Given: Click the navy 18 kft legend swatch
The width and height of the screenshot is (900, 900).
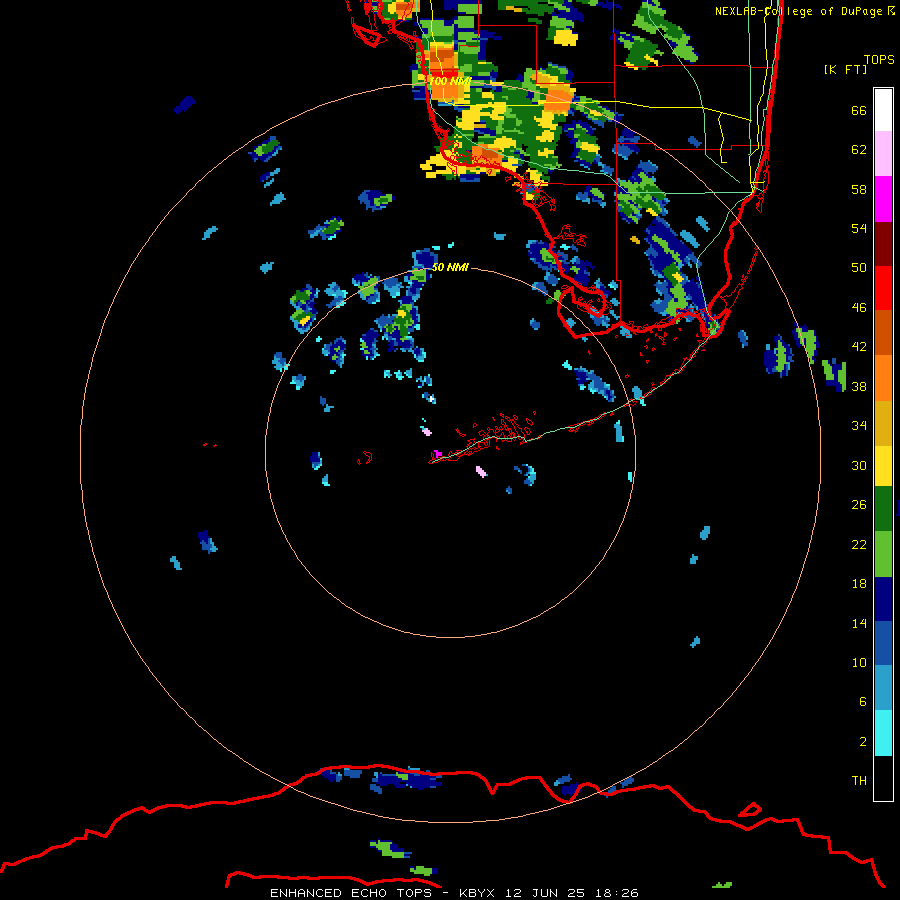Looking at the screenshot, I should coord(883,599).
